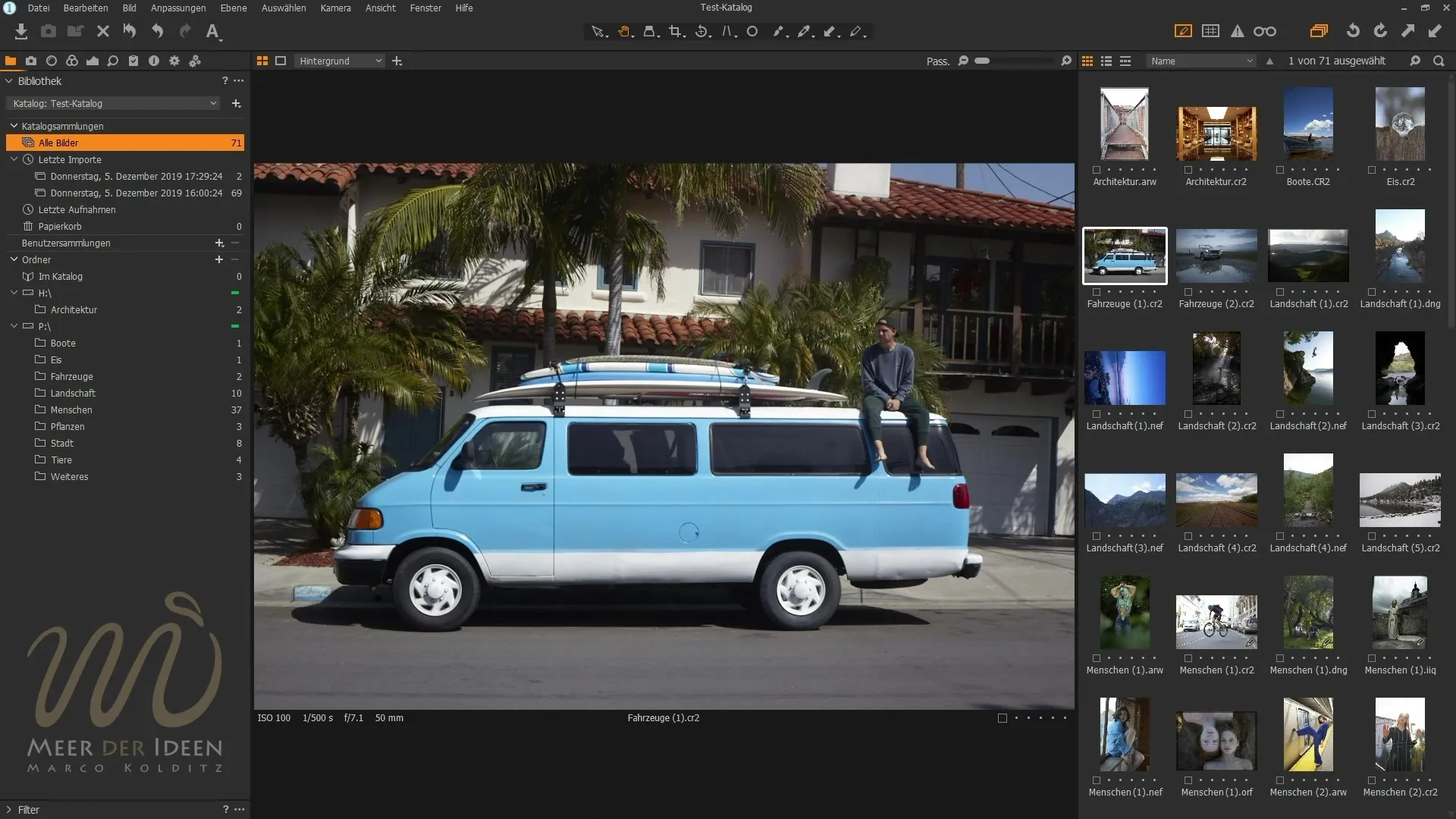The height and width of the screenshot is (819, 1456).
Task: Collapse the Letzte Importe group
Action: point(14,159)
